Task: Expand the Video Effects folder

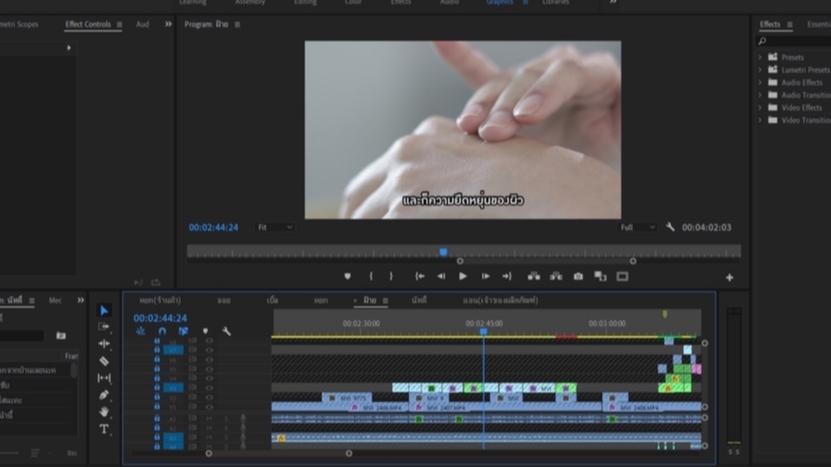Action: (x=760, y=108)
